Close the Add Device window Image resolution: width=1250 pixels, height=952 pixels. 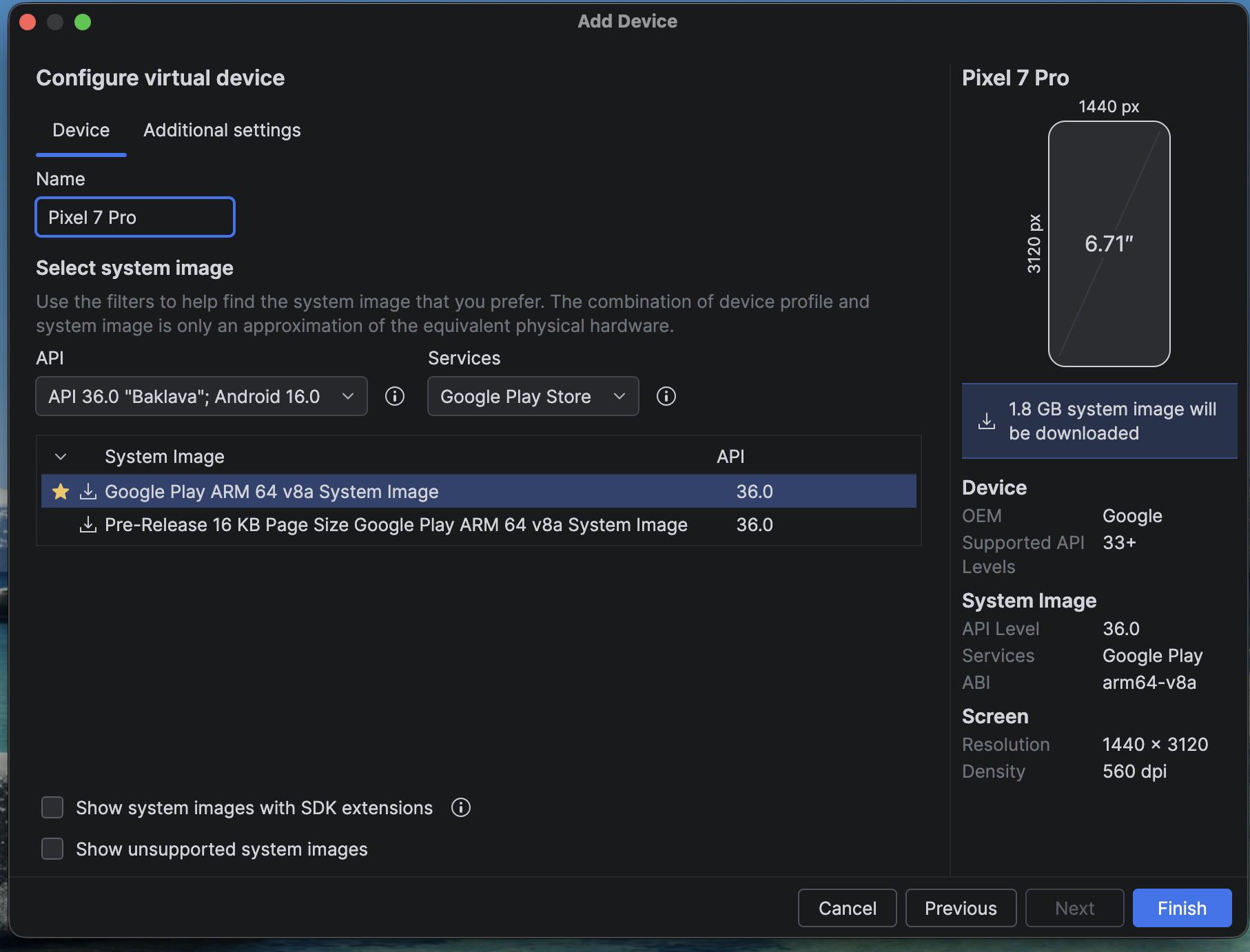(28, 22)
